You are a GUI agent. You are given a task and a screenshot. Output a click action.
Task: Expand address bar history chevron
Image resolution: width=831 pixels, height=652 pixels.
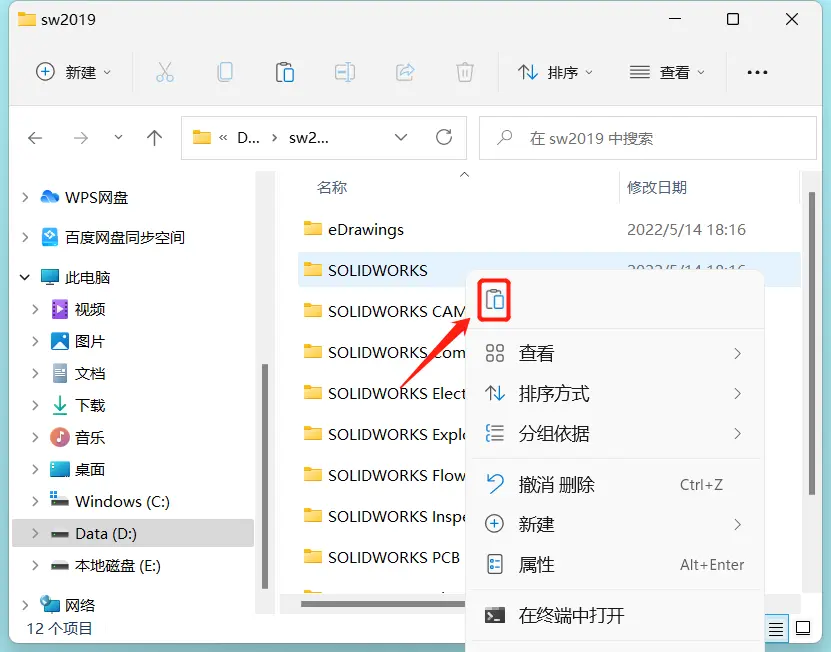(401, 138)
